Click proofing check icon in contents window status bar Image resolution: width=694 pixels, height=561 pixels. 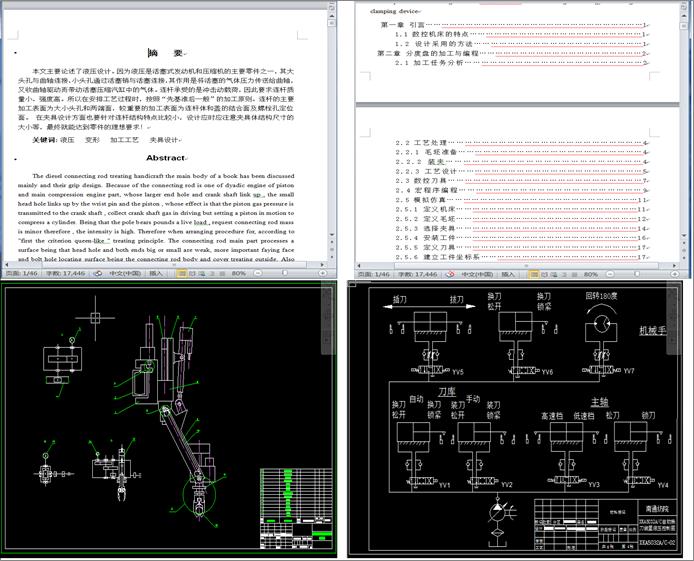tap(450, 274)
